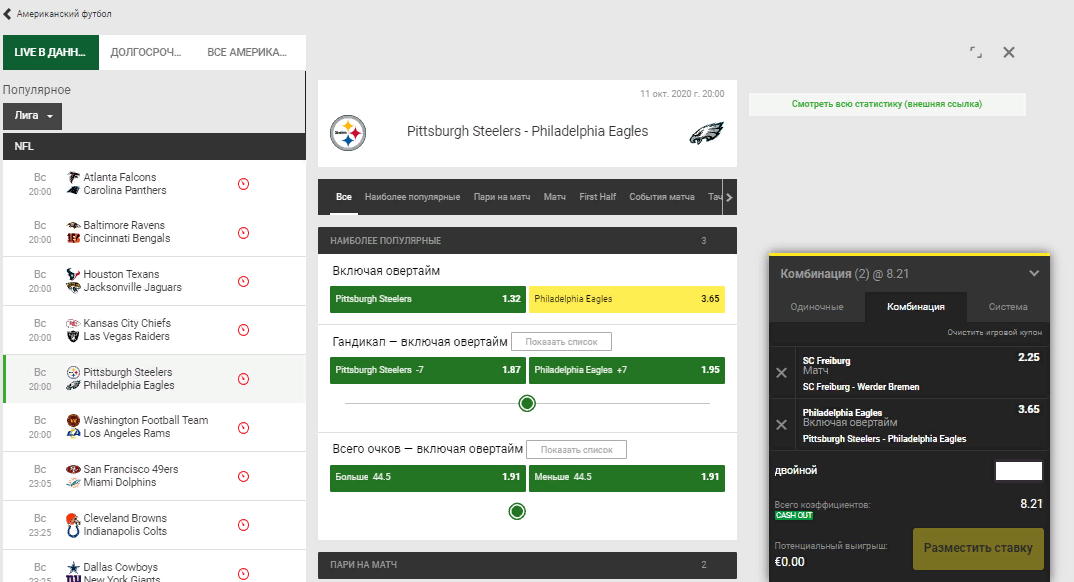Bet Меньше 44.5 at 1.91

(627, 478)
